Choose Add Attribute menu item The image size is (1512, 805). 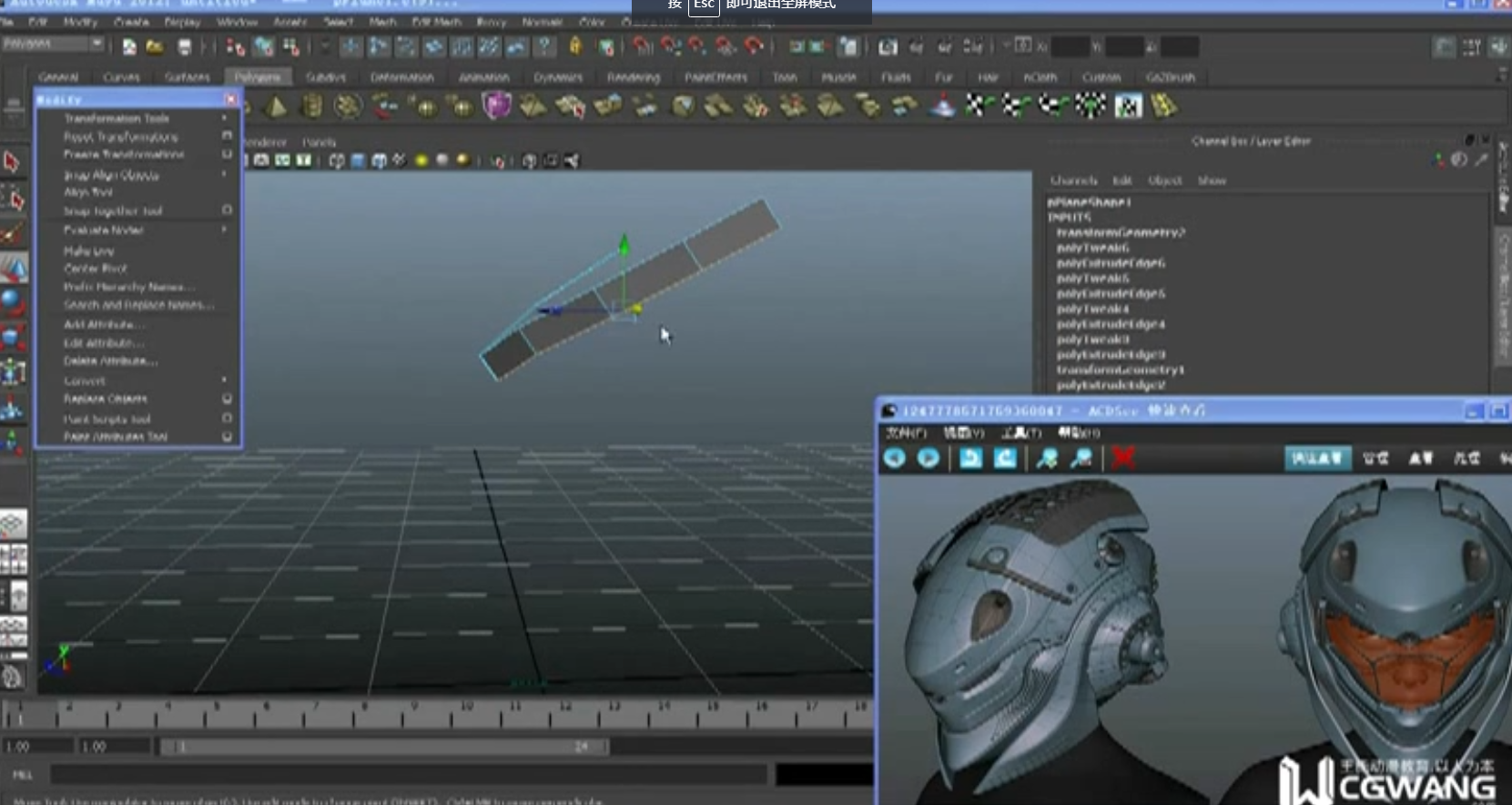click(x=104, y=324)
